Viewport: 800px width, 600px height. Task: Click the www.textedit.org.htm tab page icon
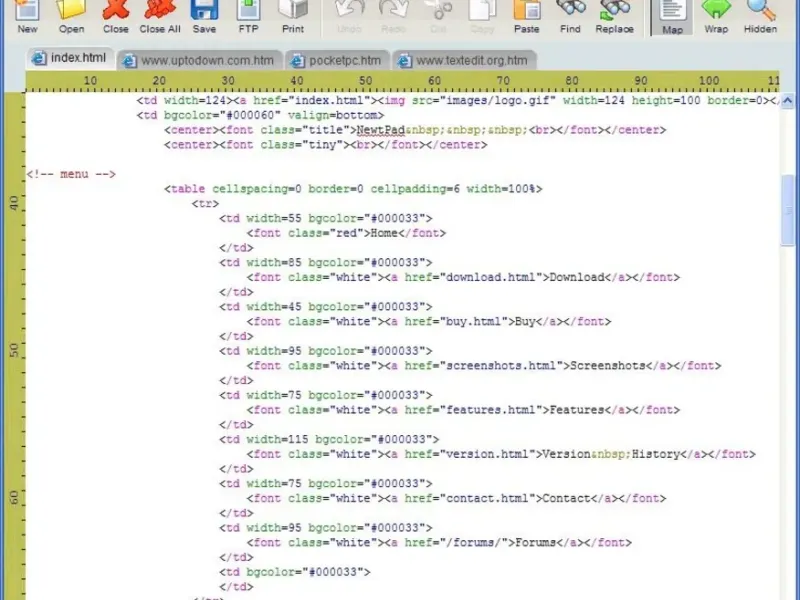404,61
